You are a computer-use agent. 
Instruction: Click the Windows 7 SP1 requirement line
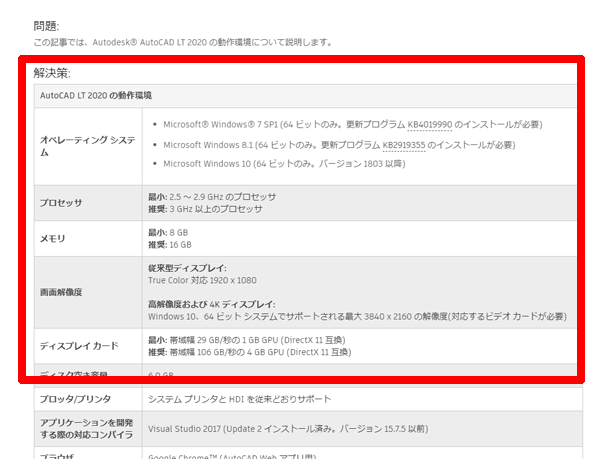click(353, 125)
